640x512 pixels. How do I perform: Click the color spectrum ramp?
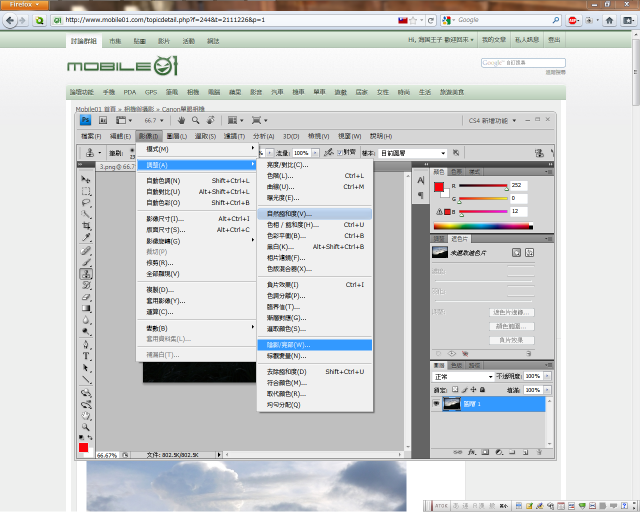(483, 226)
